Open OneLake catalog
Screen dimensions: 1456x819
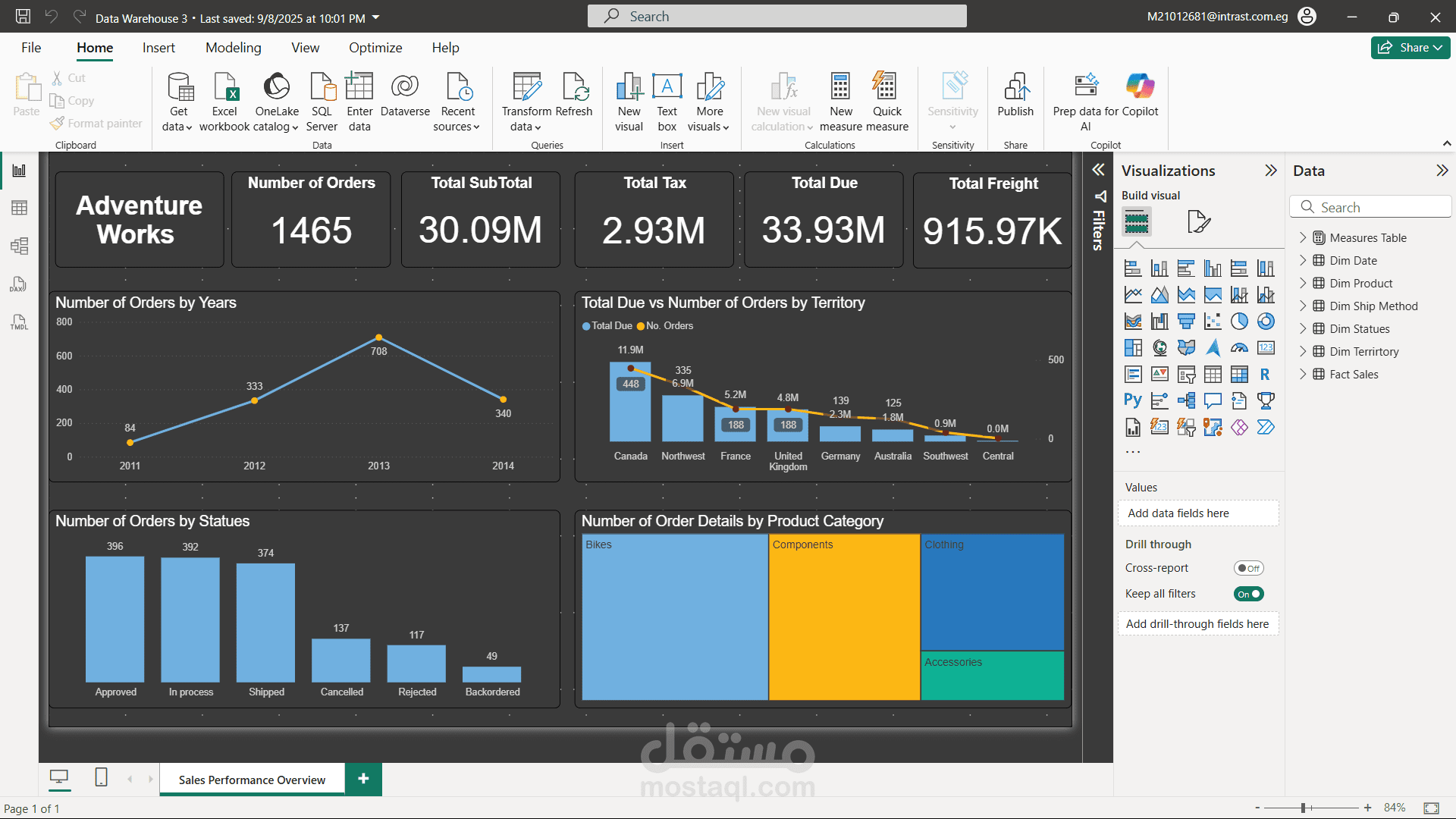[x=277, y=102]
